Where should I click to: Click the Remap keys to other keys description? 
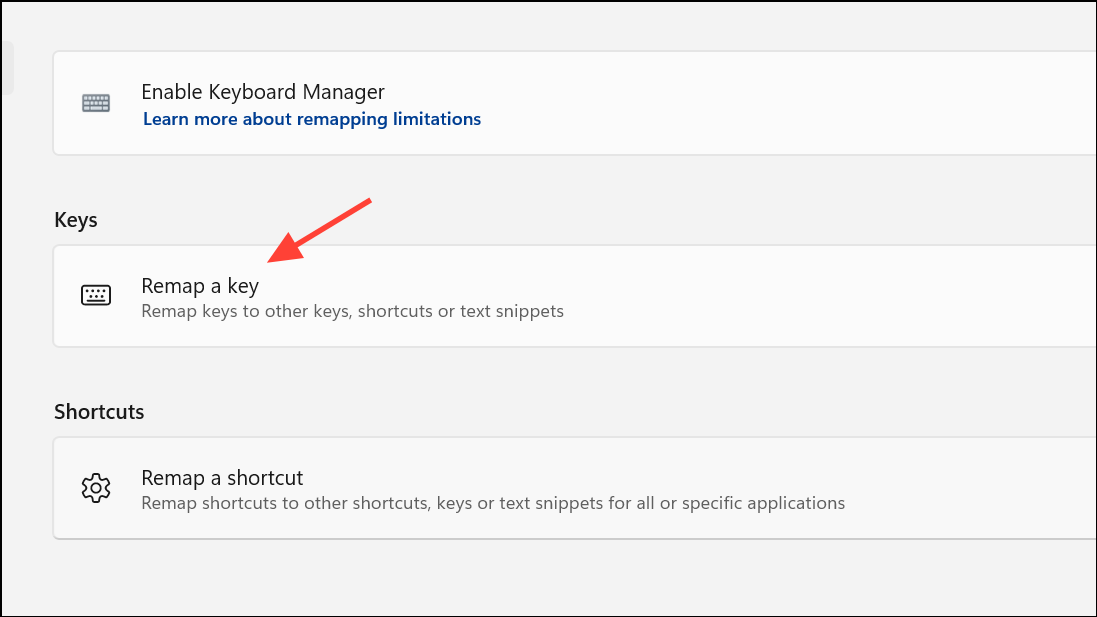pos(352,311)
